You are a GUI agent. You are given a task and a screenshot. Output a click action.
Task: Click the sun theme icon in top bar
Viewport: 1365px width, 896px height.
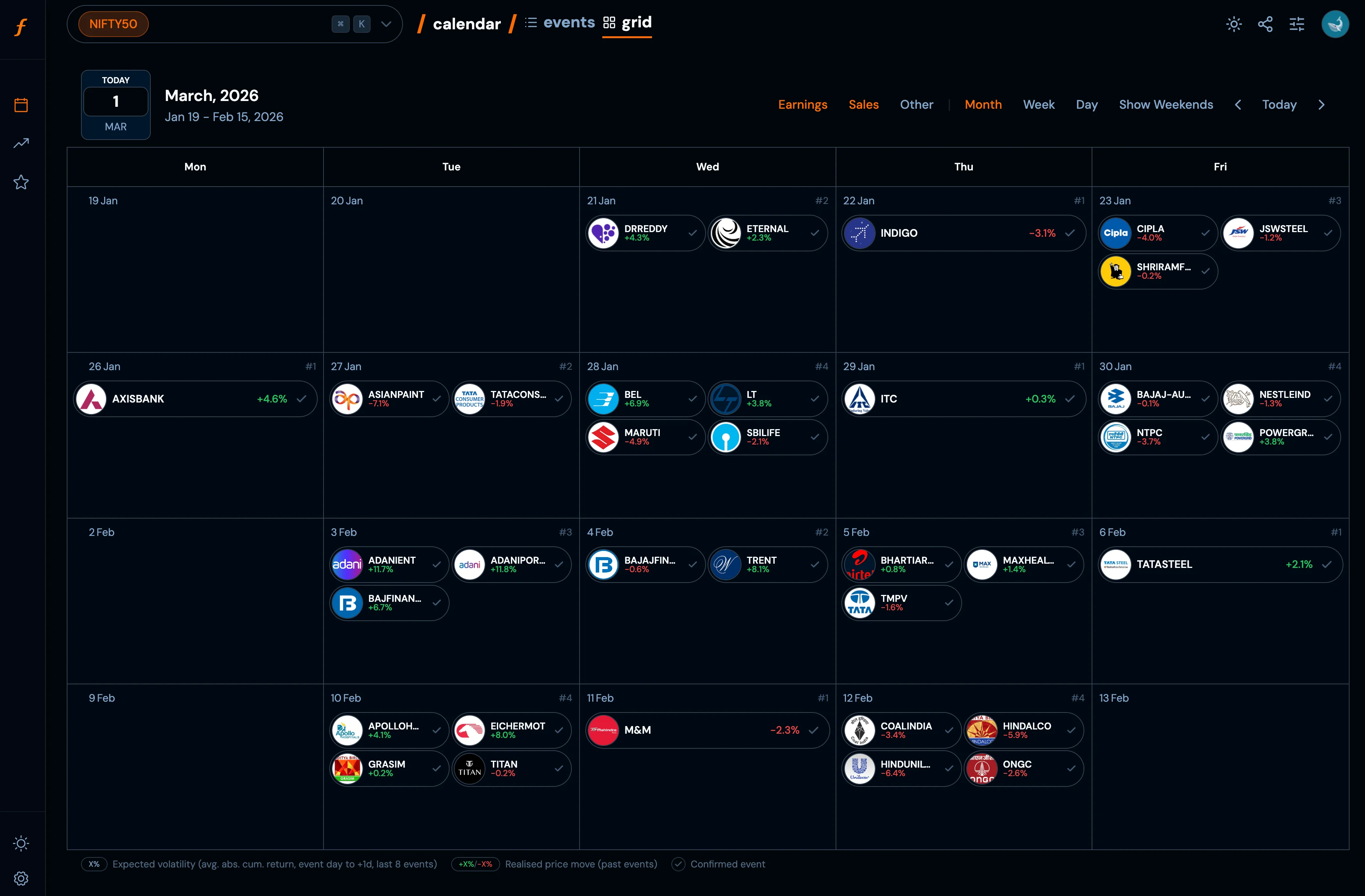(1234, 24)
